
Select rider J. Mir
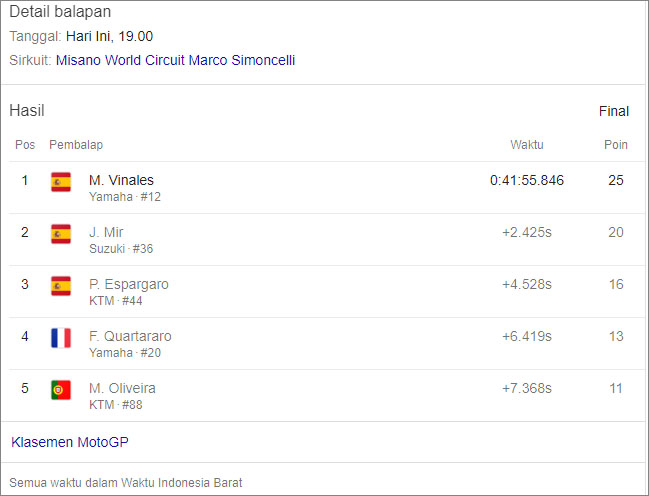point(106,232)
